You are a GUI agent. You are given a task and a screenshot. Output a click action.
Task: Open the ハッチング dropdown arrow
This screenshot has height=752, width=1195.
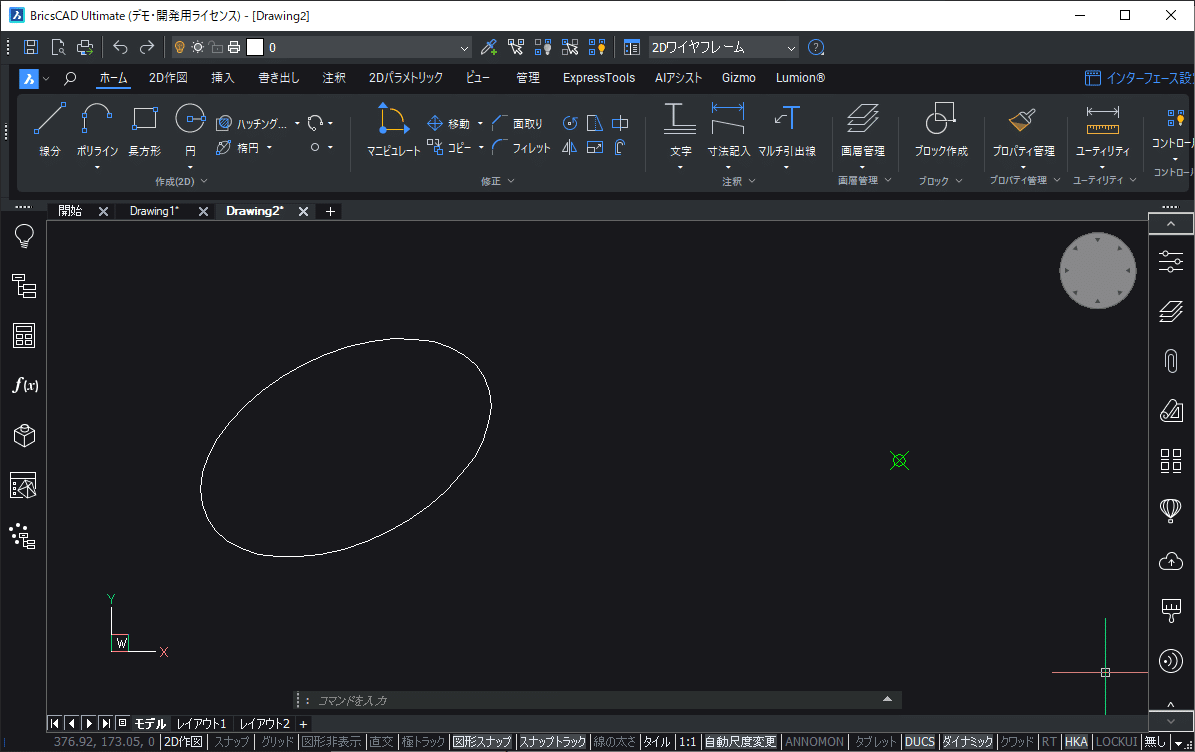tap(297, 123)
